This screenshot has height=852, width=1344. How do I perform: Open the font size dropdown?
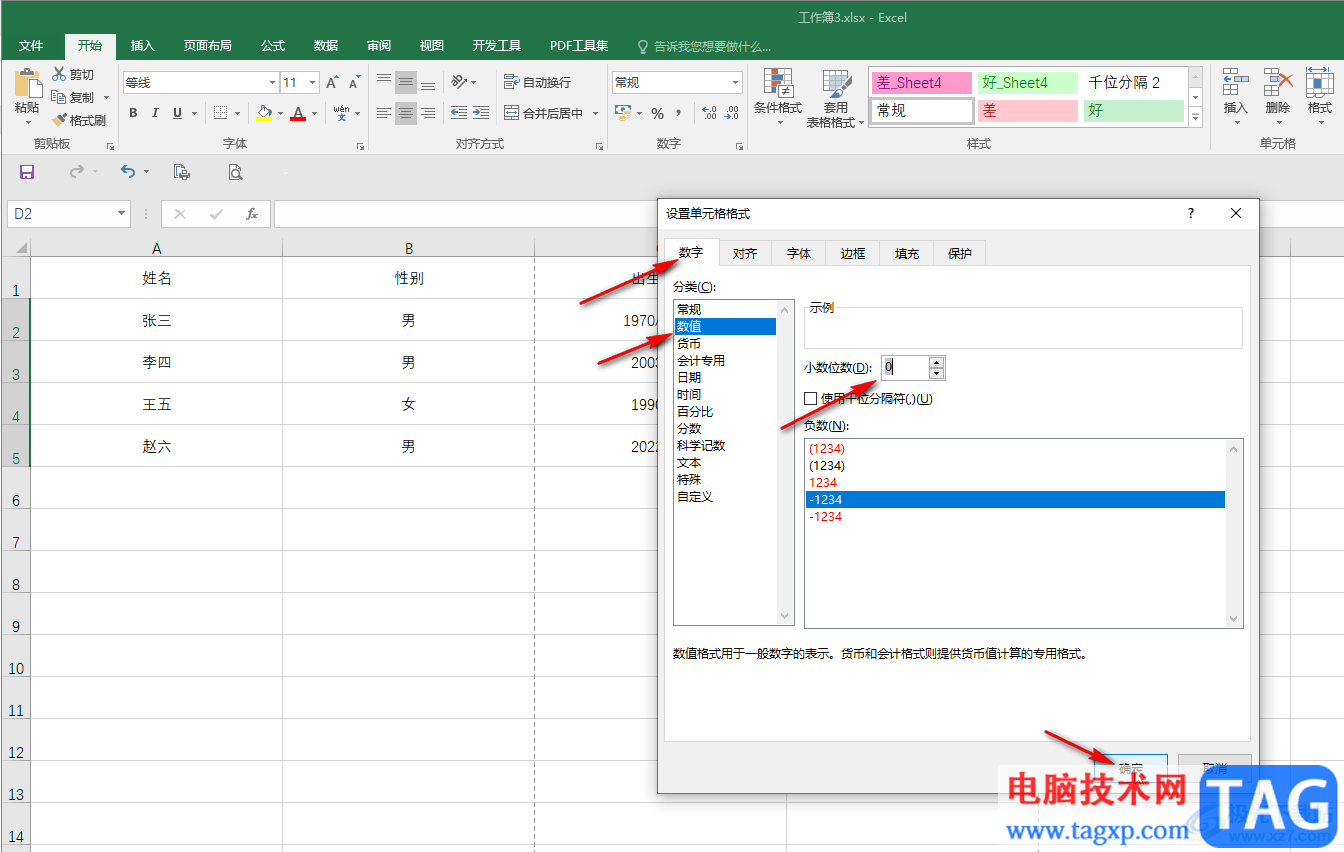point(313,83)
